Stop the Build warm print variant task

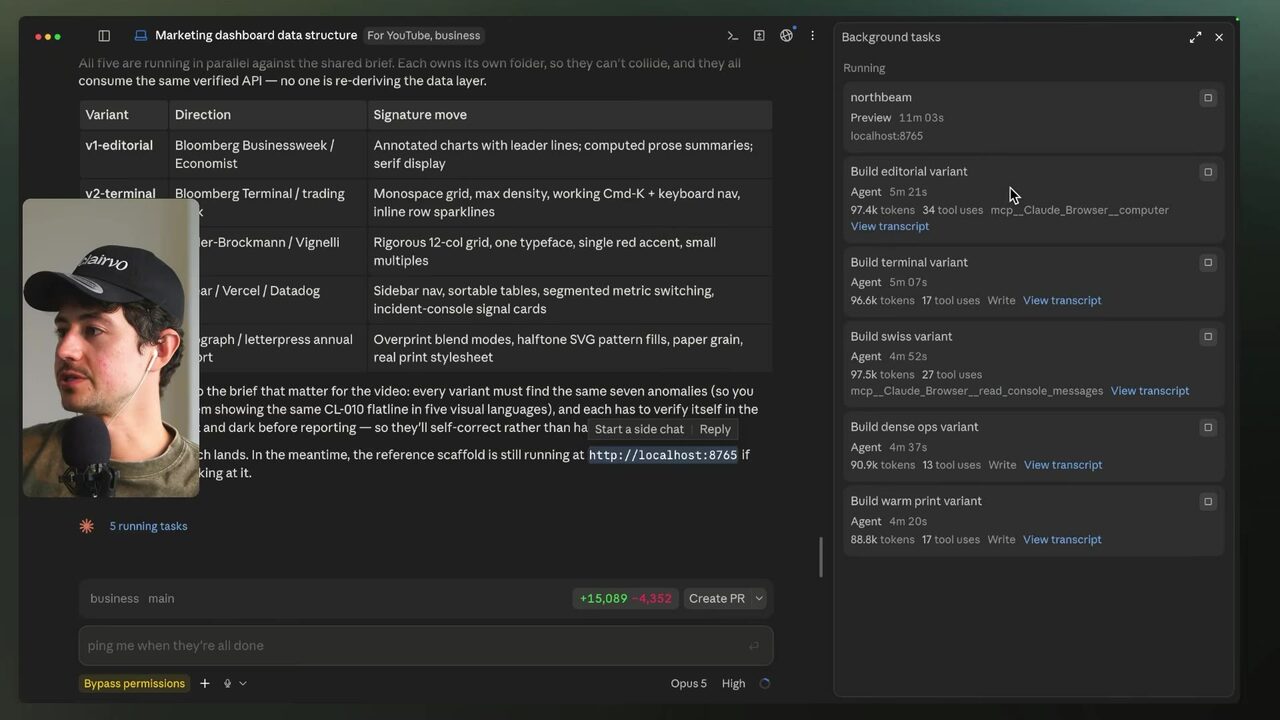click(x=1208, y=502)
